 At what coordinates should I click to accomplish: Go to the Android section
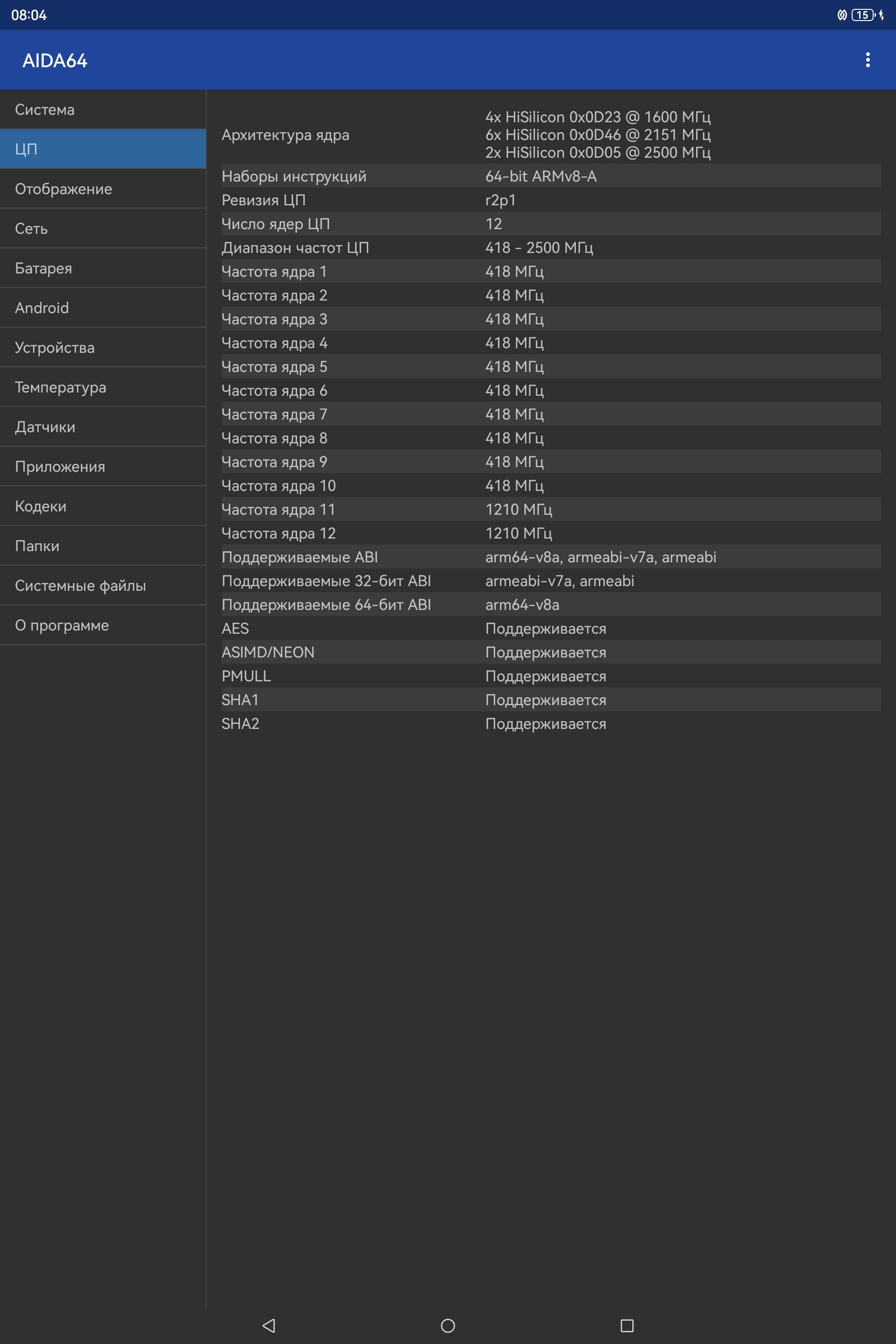tap(103, 308)
